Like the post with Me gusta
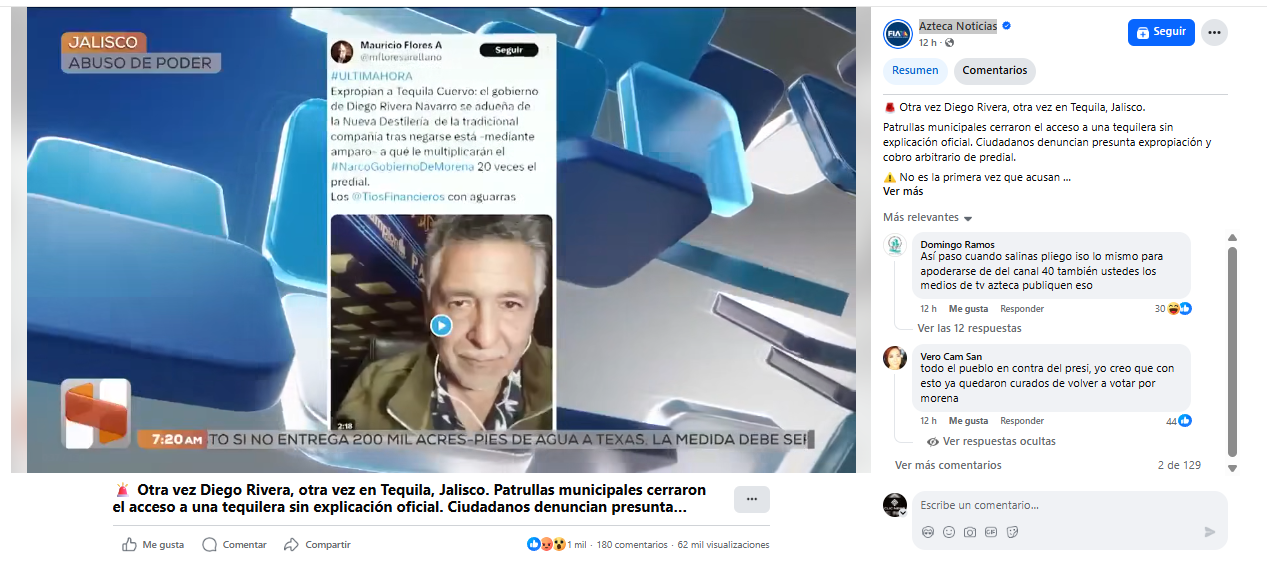The image size is (1267, 561). pos(153,545)
